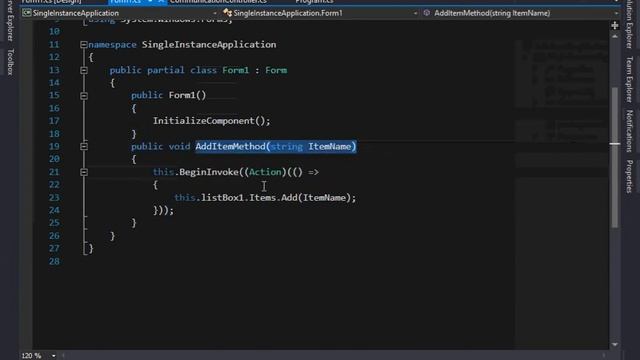The image size is (640, 360).
Task: Collapse the Form1() constructor block
Action: [x=84, y=96]
